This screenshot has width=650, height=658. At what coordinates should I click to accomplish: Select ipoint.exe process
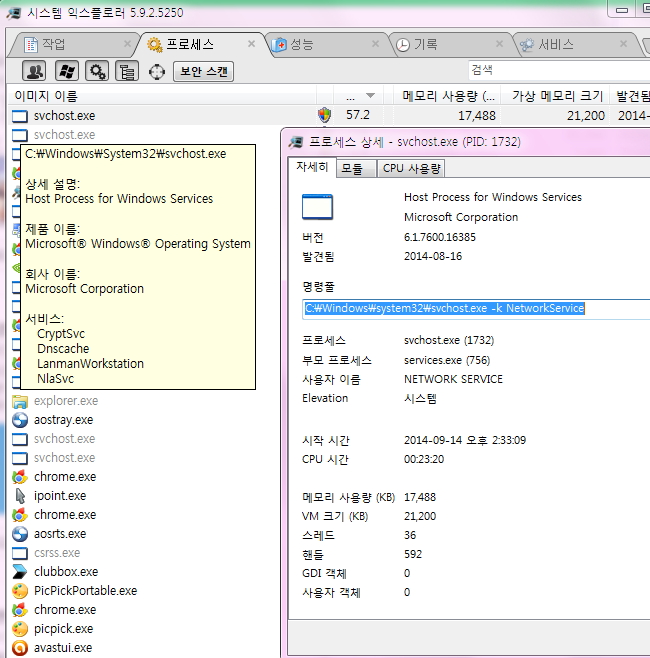60,496
